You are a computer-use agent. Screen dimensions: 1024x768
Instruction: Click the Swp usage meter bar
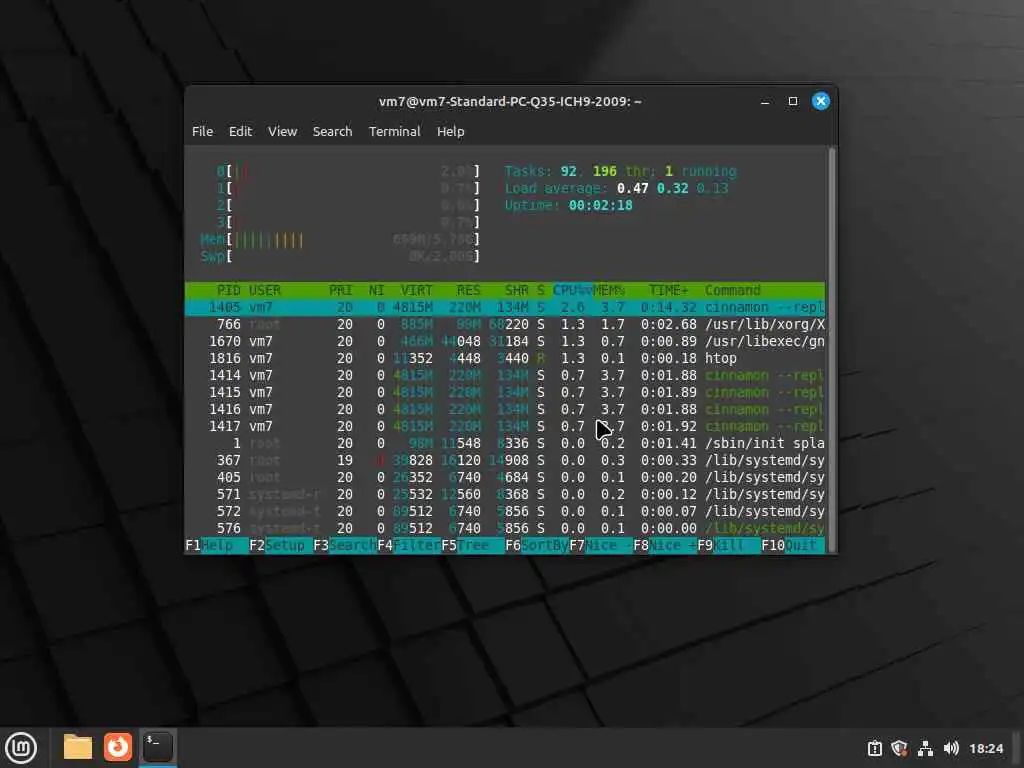(x=340, y=257)
